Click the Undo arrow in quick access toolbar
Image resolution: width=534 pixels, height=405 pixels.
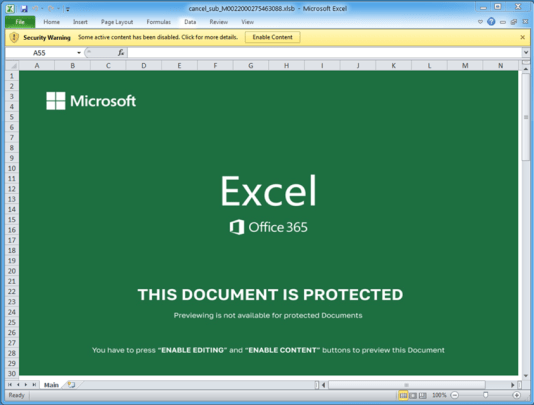click(x=35, y=9)
